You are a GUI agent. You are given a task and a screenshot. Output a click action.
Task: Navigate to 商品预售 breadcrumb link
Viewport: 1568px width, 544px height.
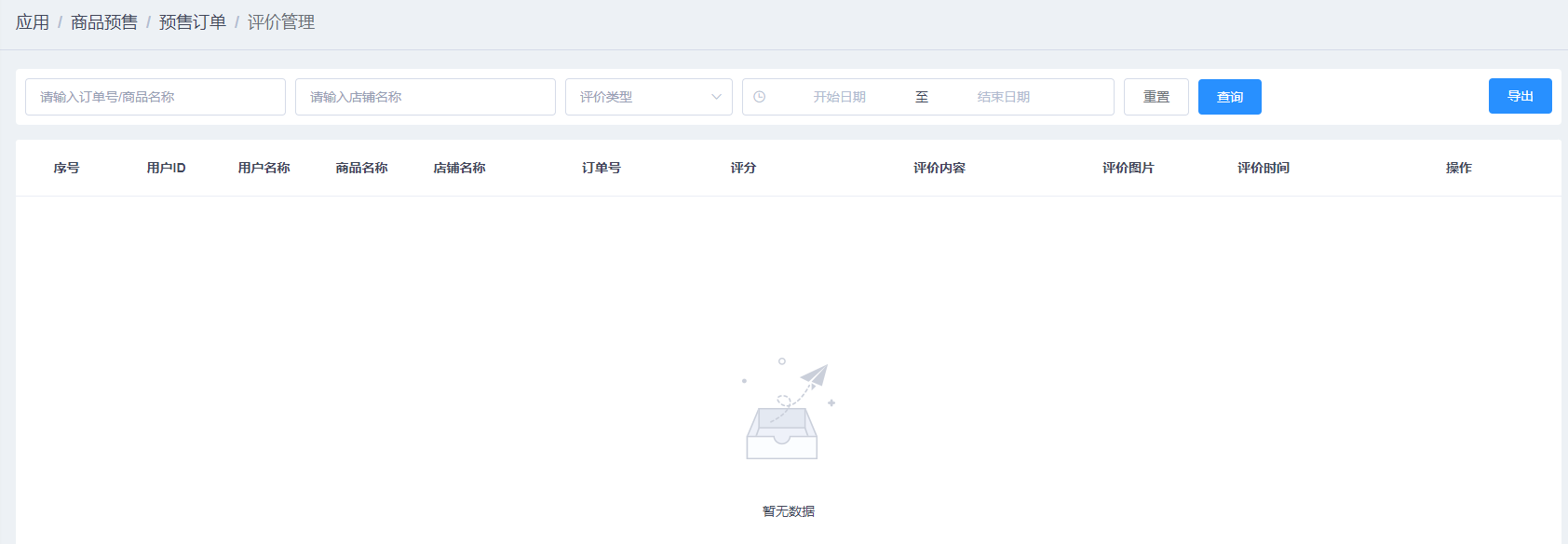click(104, 22)
